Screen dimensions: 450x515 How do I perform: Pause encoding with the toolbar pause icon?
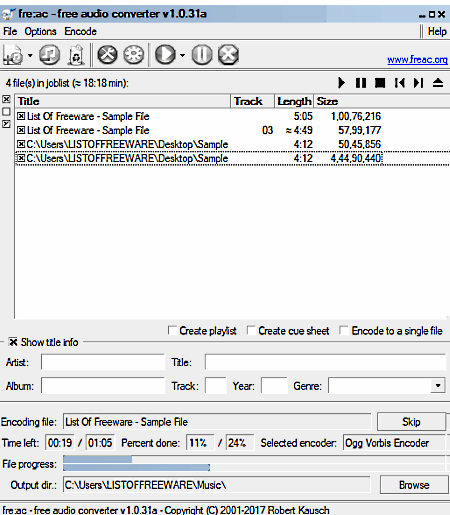[x=202, y=55]
